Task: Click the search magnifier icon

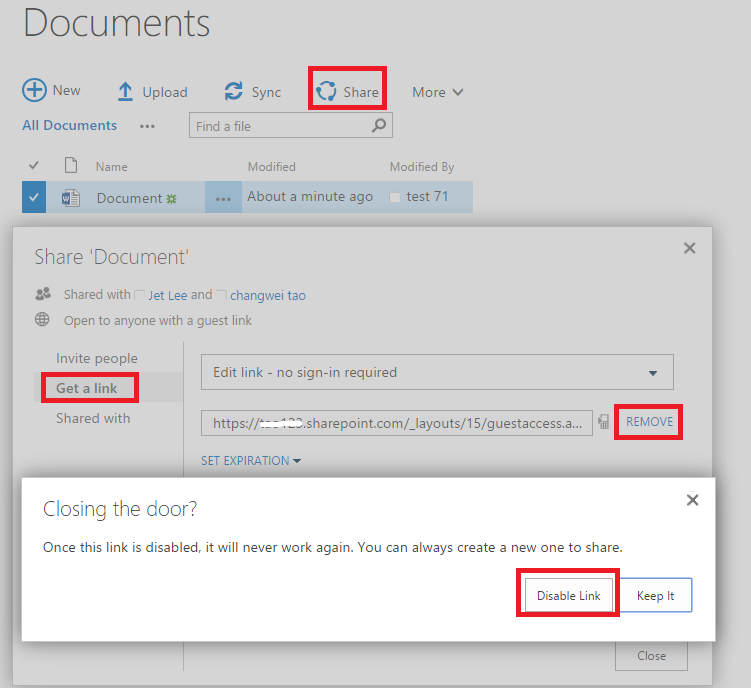Action: [x=379, y=126]
